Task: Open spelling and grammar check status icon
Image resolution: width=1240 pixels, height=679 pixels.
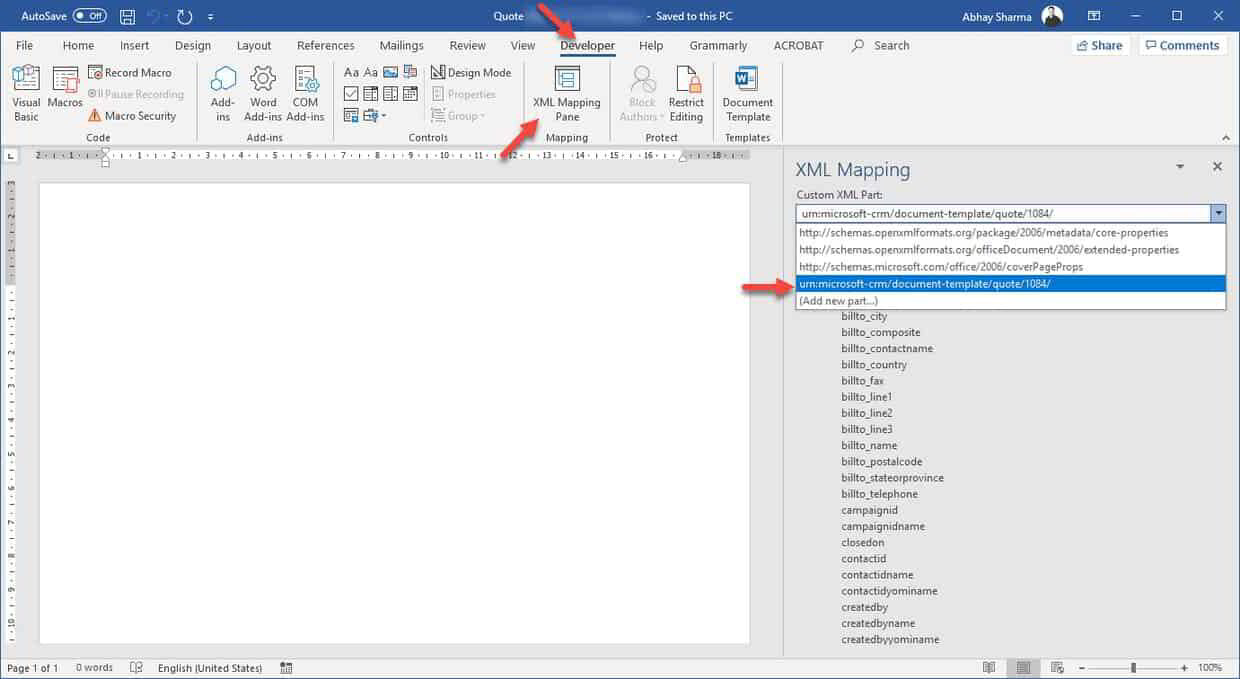Action: click(137, 668)
